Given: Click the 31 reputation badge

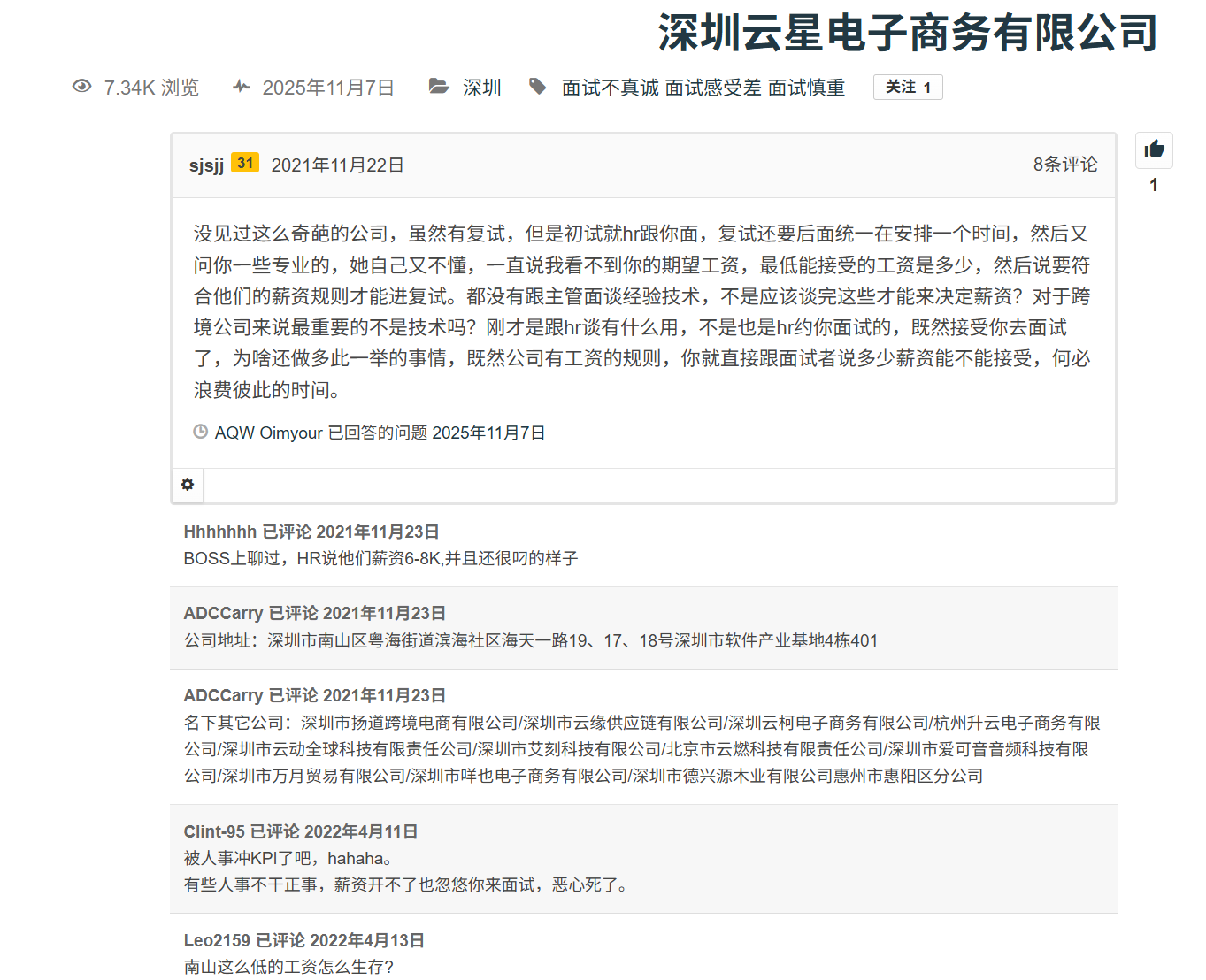Looking at the screenshot, I should pyautogui.click(x=245, y=164).
